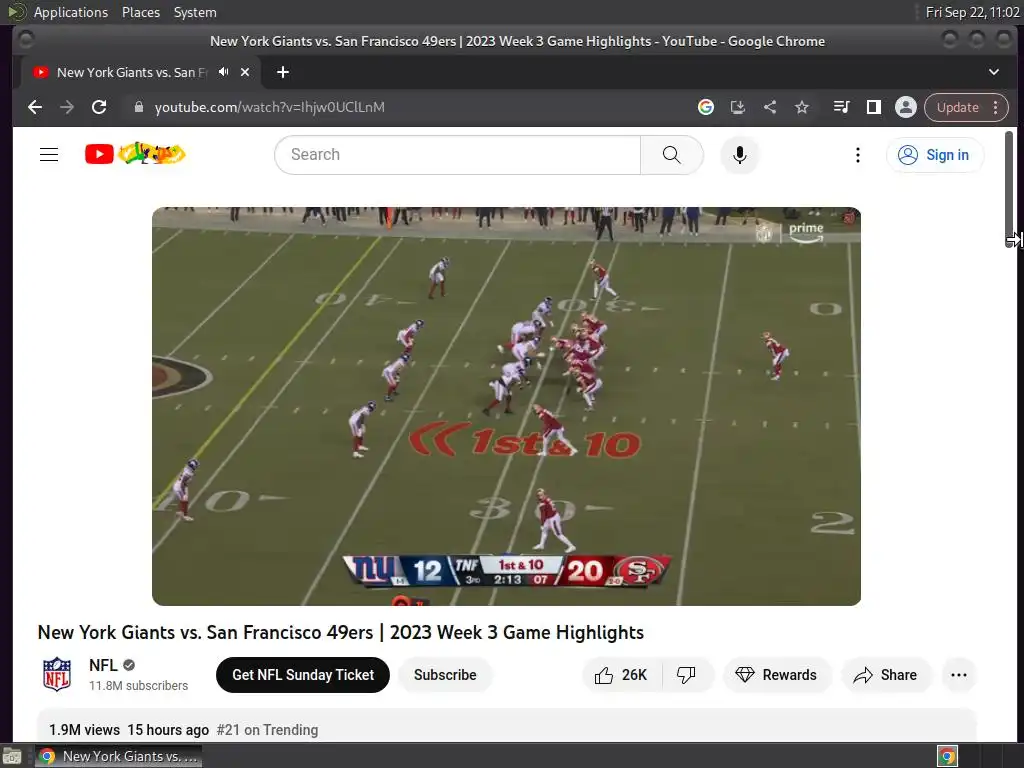
Task: Share the video using Share button
Action: coord(886,675)
